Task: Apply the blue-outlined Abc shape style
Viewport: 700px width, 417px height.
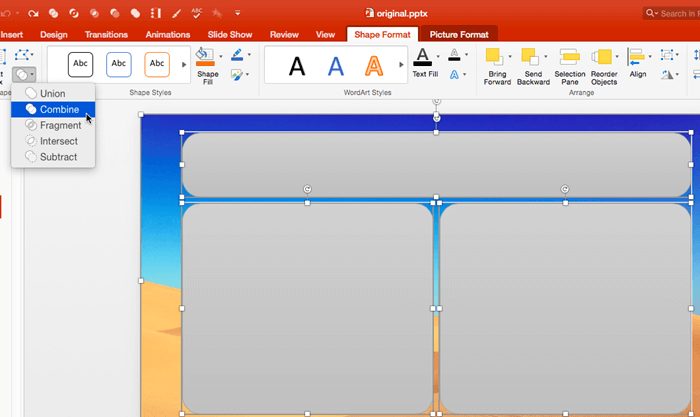Action: click(119, 65)
